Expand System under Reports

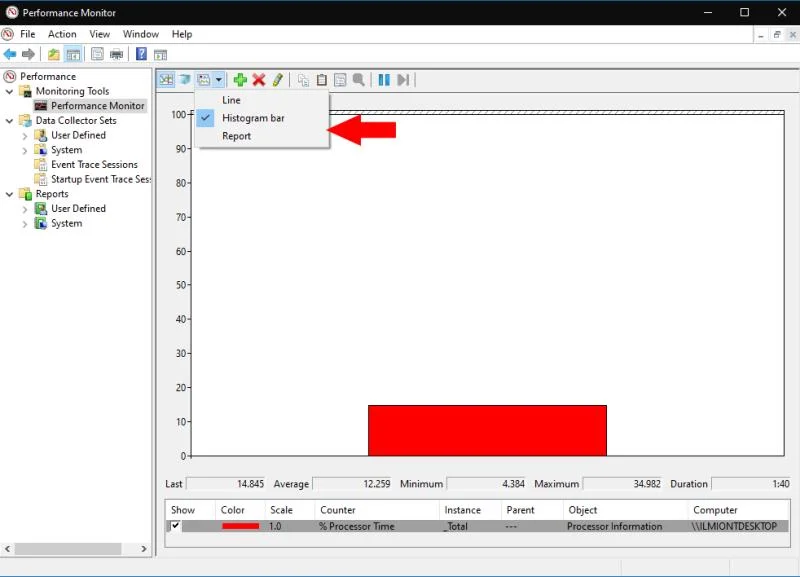click(x=24, y=224)
